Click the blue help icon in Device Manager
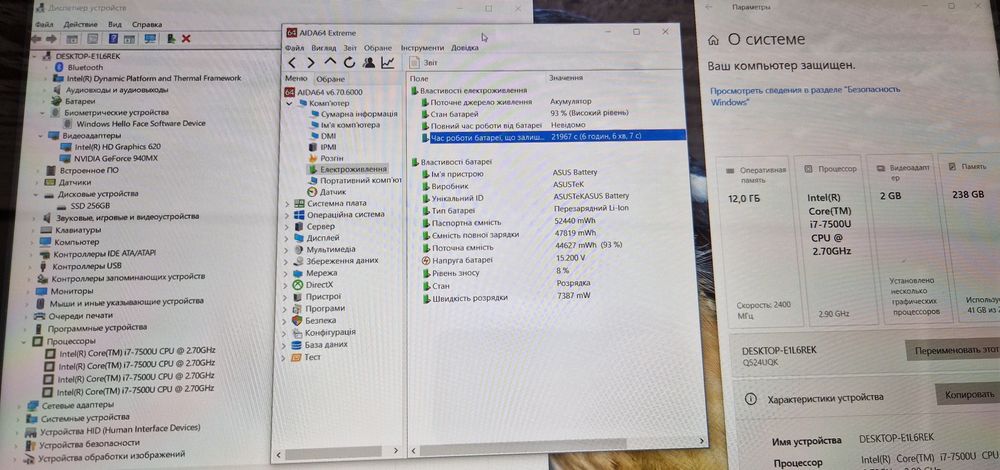Image resolution: width=1000 pixels, height=470 pixels. click(x=113, y=39)
